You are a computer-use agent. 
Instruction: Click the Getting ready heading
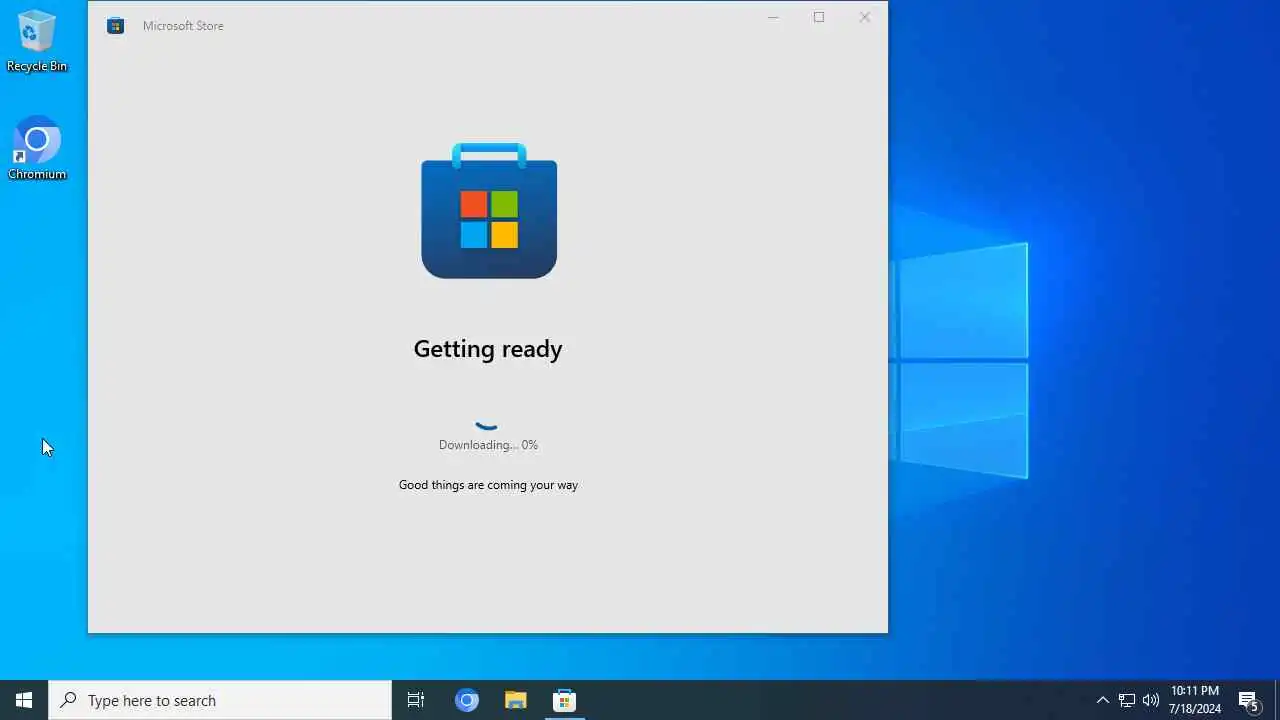[488, 349]
